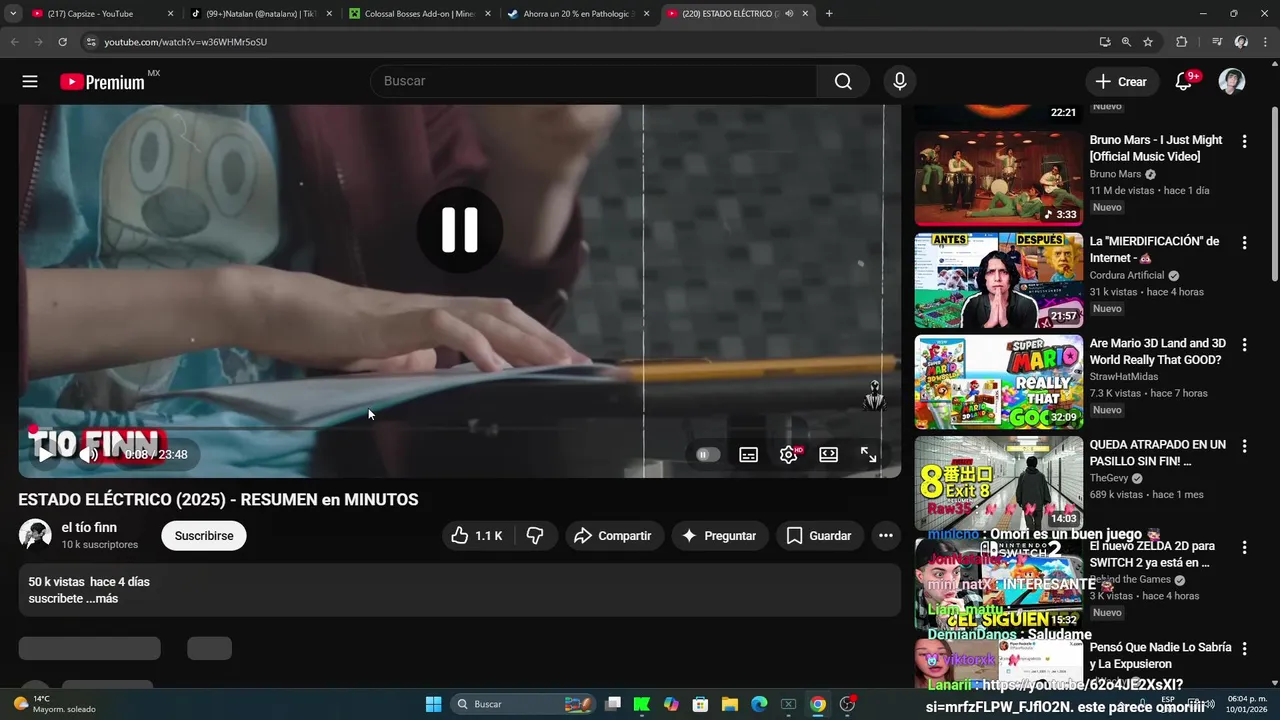Open the account avatar menu

click(x=1232, y=82)
